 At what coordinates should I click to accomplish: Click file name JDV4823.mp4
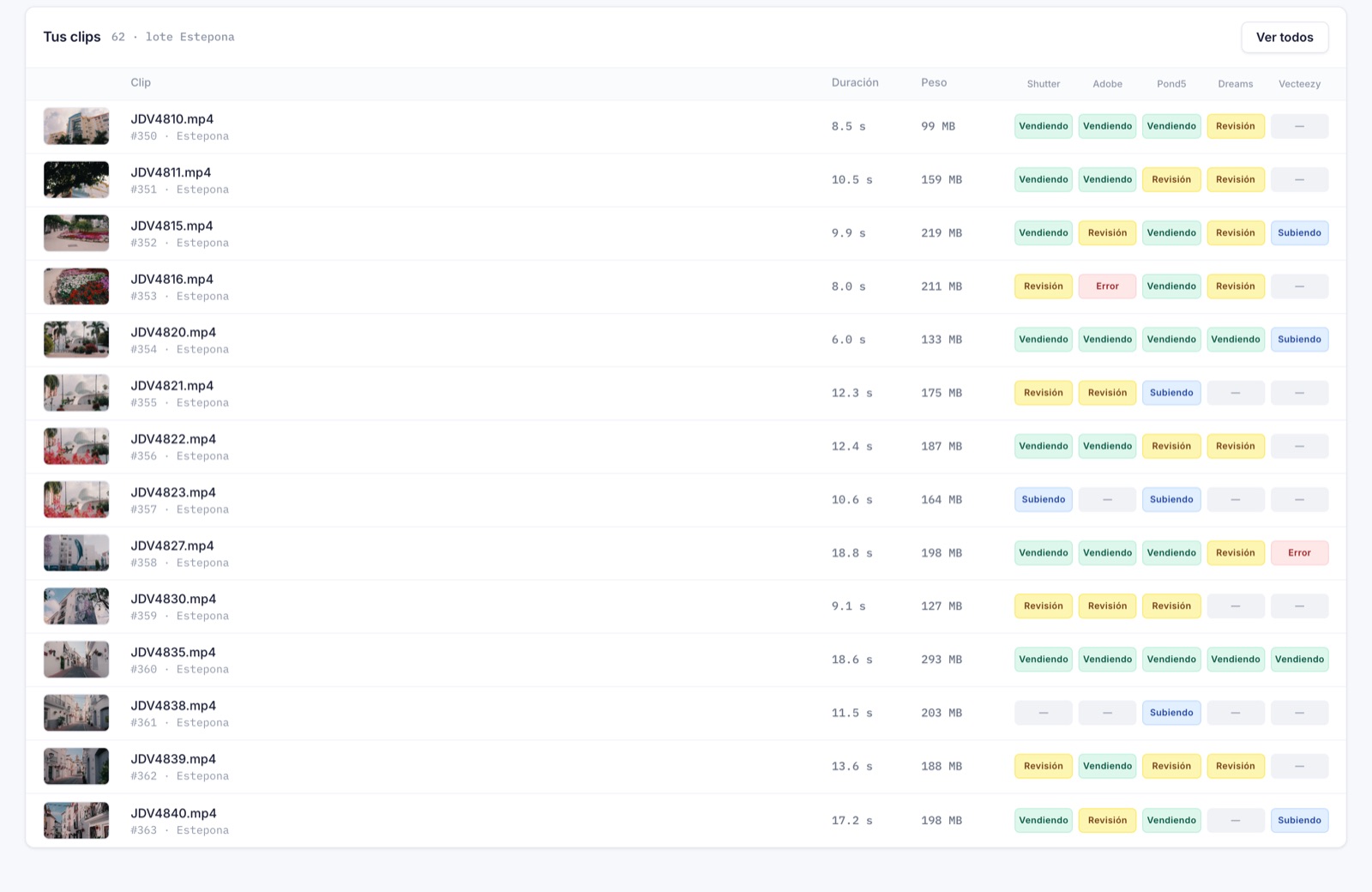pyautogui.click(x=173, y=492)
